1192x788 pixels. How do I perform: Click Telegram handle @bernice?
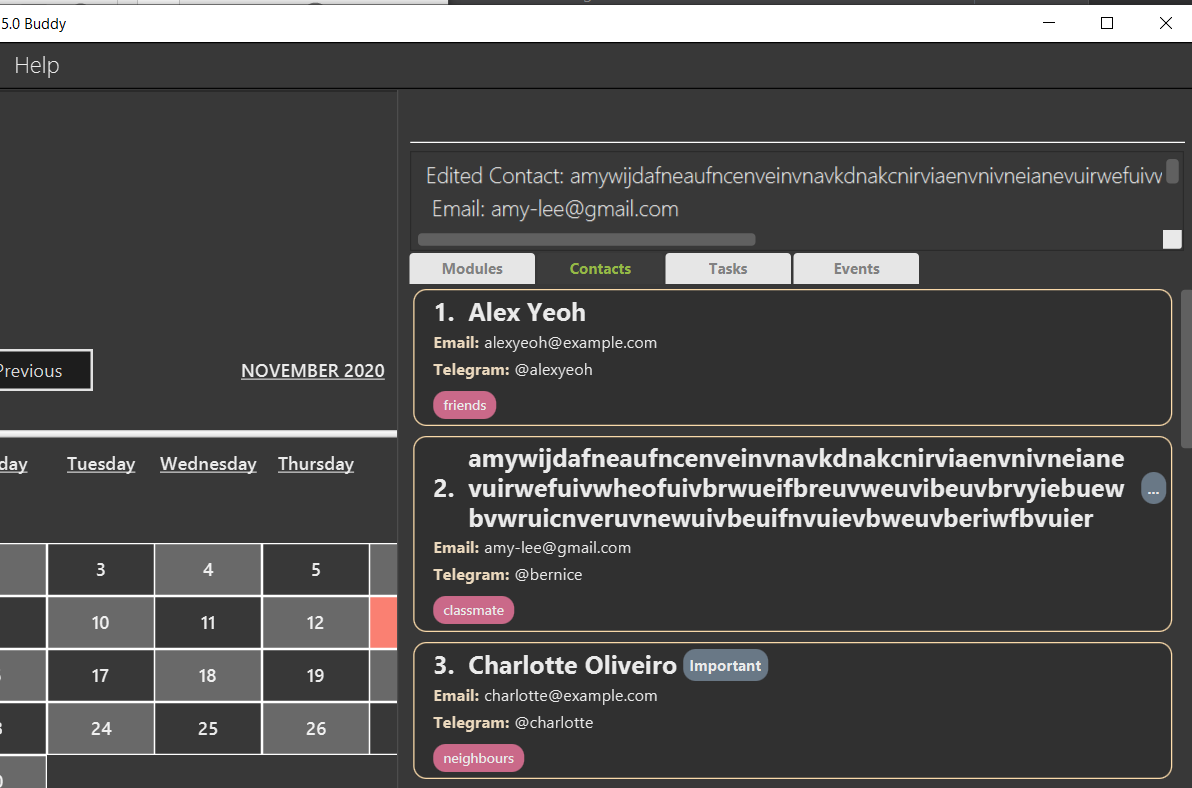click(548, 575)
